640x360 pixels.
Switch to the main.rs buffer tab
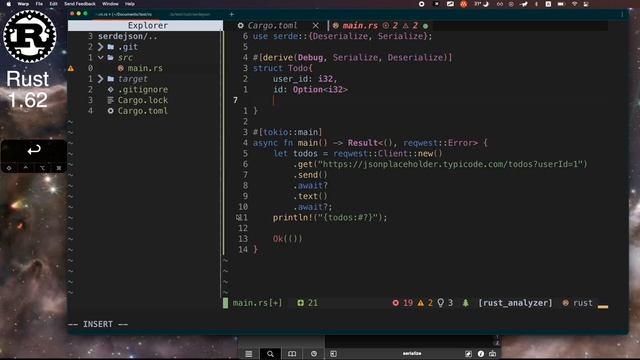360,26
